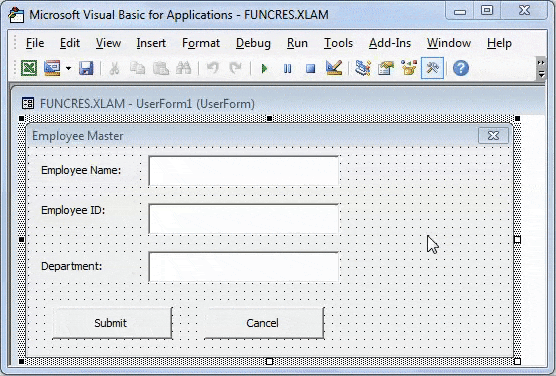Click the Department text box

point(244,267)
